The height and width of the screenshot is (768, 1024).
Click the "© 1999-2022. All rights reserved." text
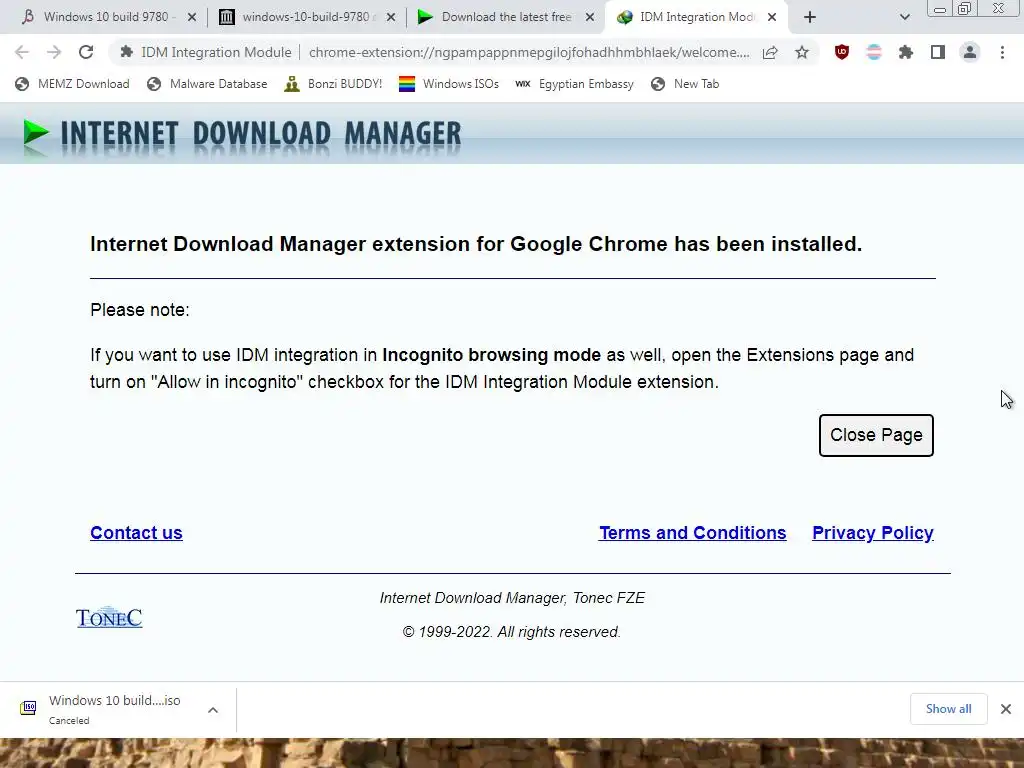[511, 632]
